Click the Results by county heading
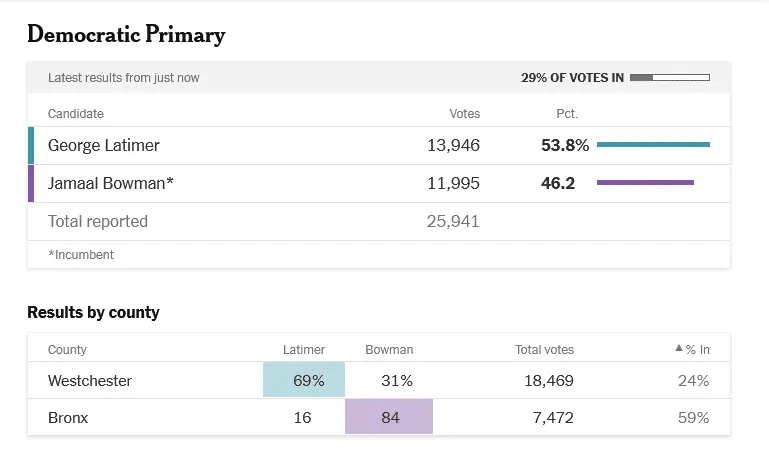769x462 pixels. [93, 312]
